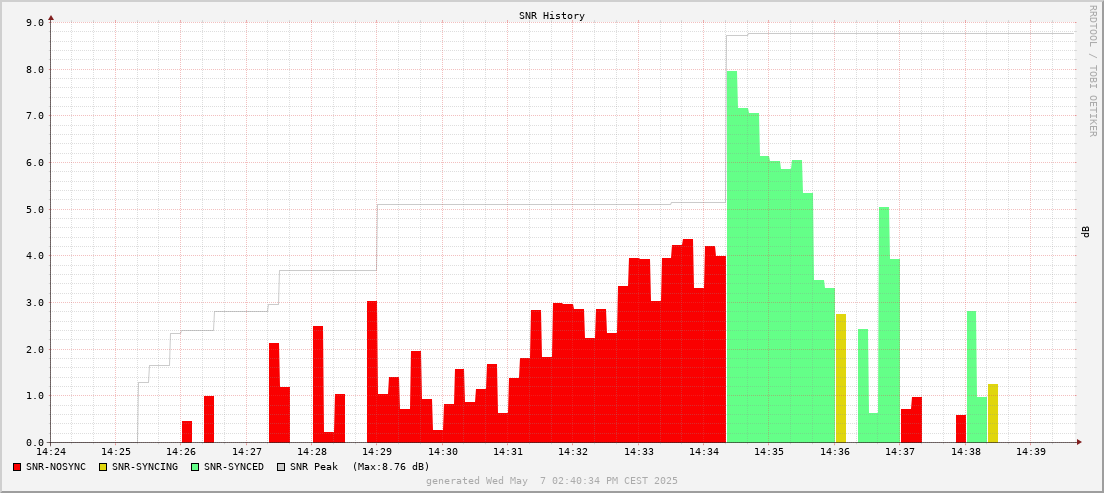The image size is (1104, 493).
Task: Click the 2.0 y-axis label
Action: coord(36,349)
